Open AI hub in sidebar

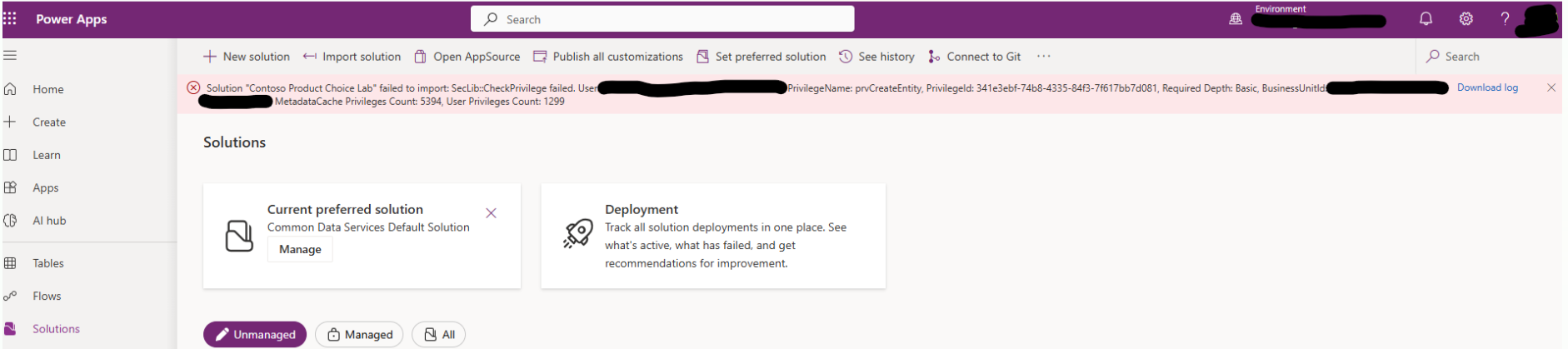[48, 221]
